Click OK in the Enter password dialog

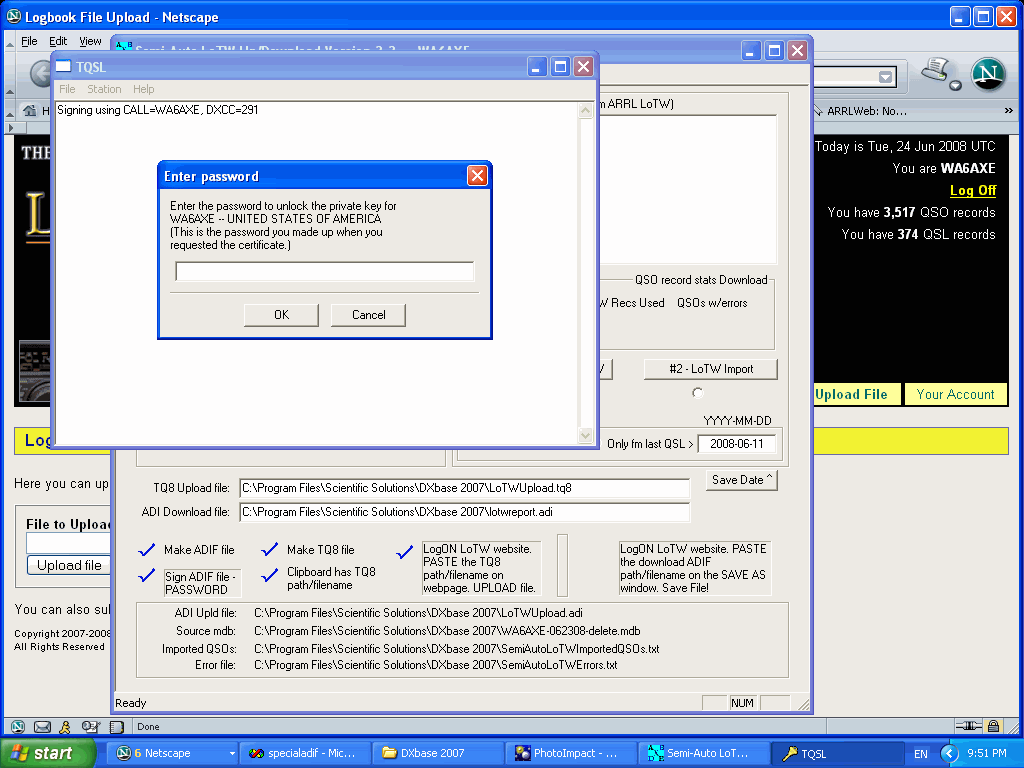coord(281,315)
